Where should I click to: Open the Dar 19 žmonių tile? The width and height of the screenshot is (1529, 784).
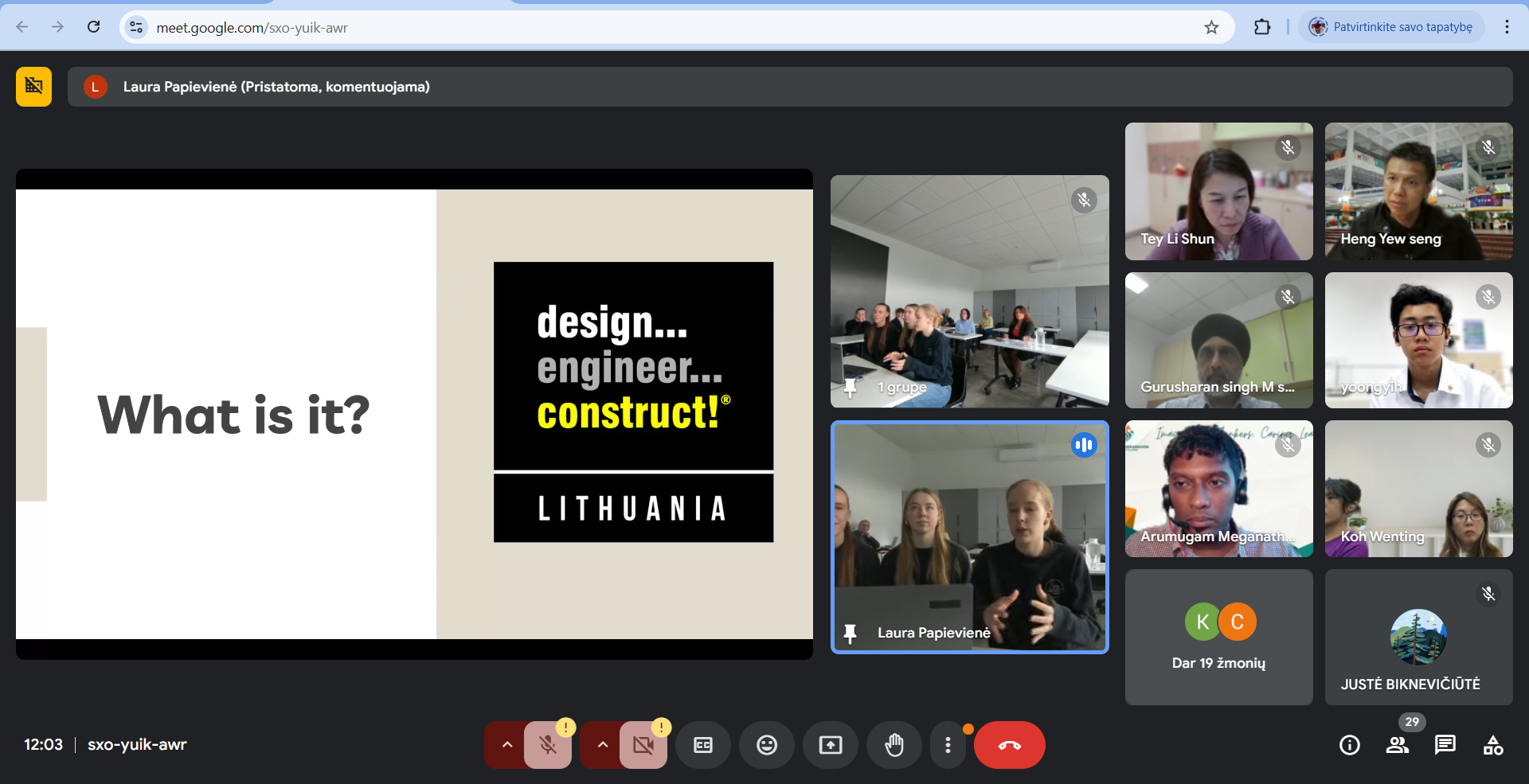1218,637
